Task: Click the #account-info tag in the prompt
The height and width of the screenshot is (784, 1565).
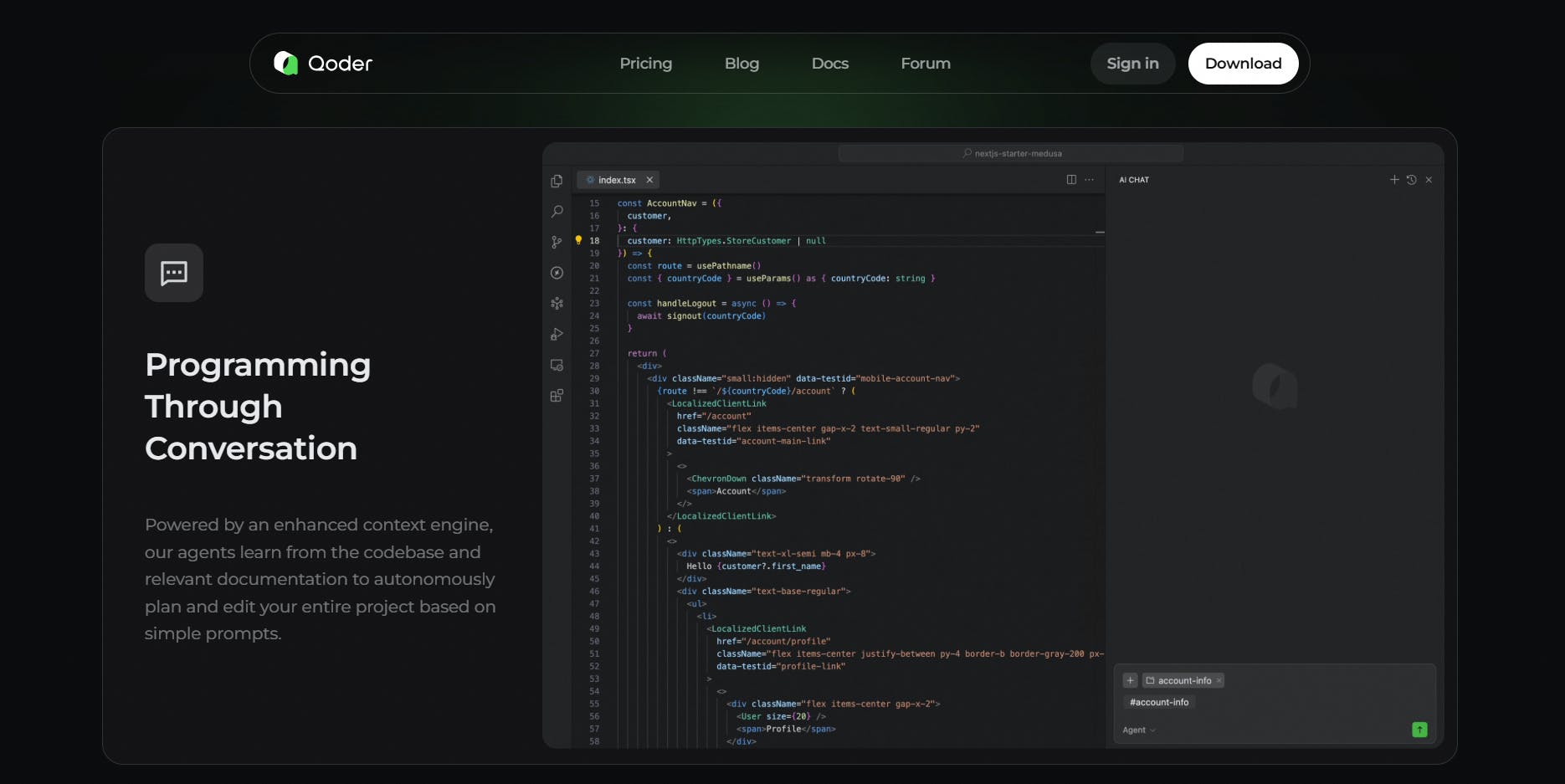Action: tap(1159, 702)
